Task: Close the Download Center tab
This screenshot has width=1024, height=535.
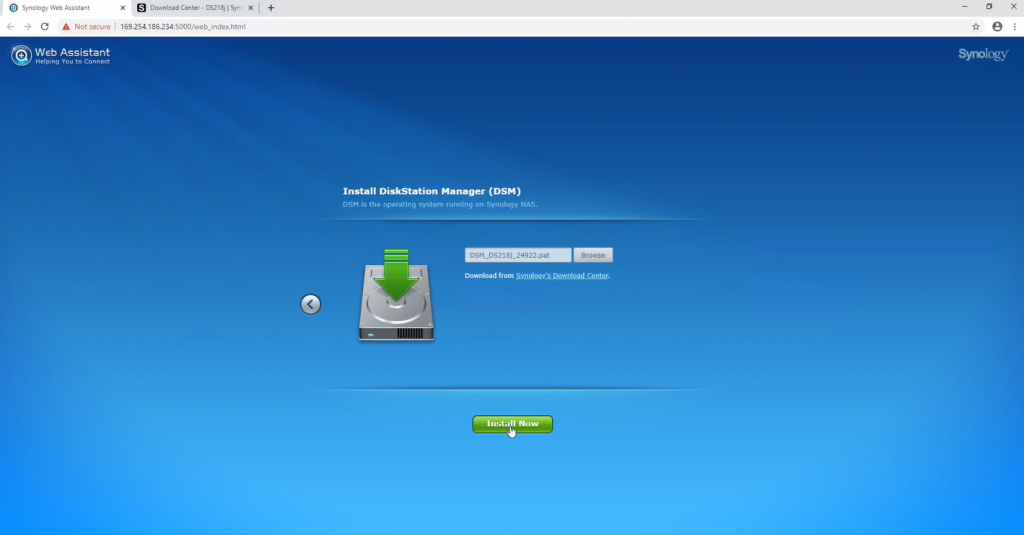Action: point(250,8)
